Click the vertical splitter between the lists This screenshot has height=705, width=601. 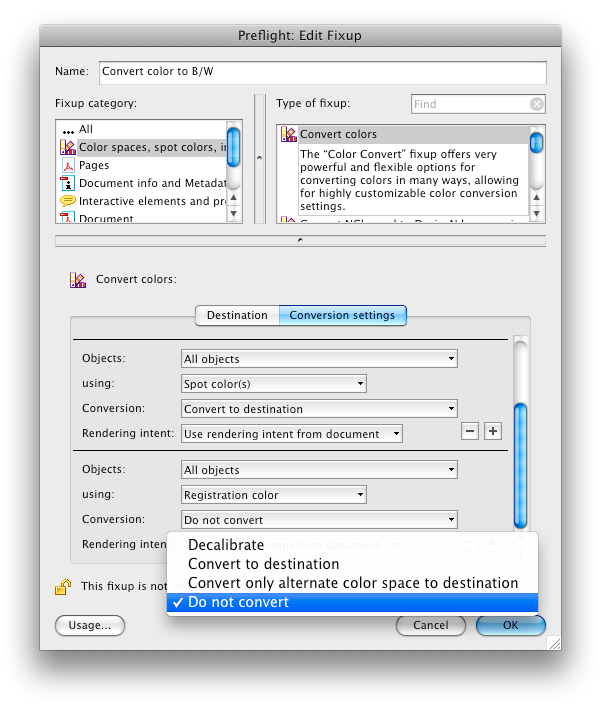(x=259, y=158)
